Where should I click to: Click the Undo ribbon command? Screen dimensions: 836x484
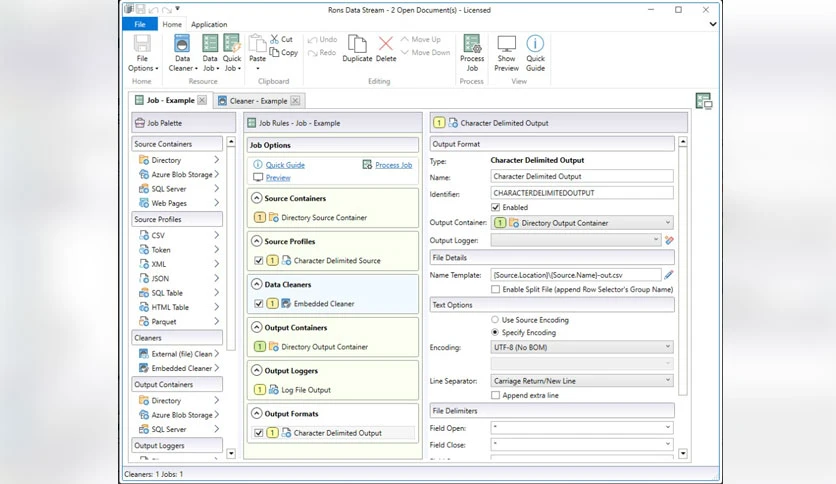(x=323, y=39)
